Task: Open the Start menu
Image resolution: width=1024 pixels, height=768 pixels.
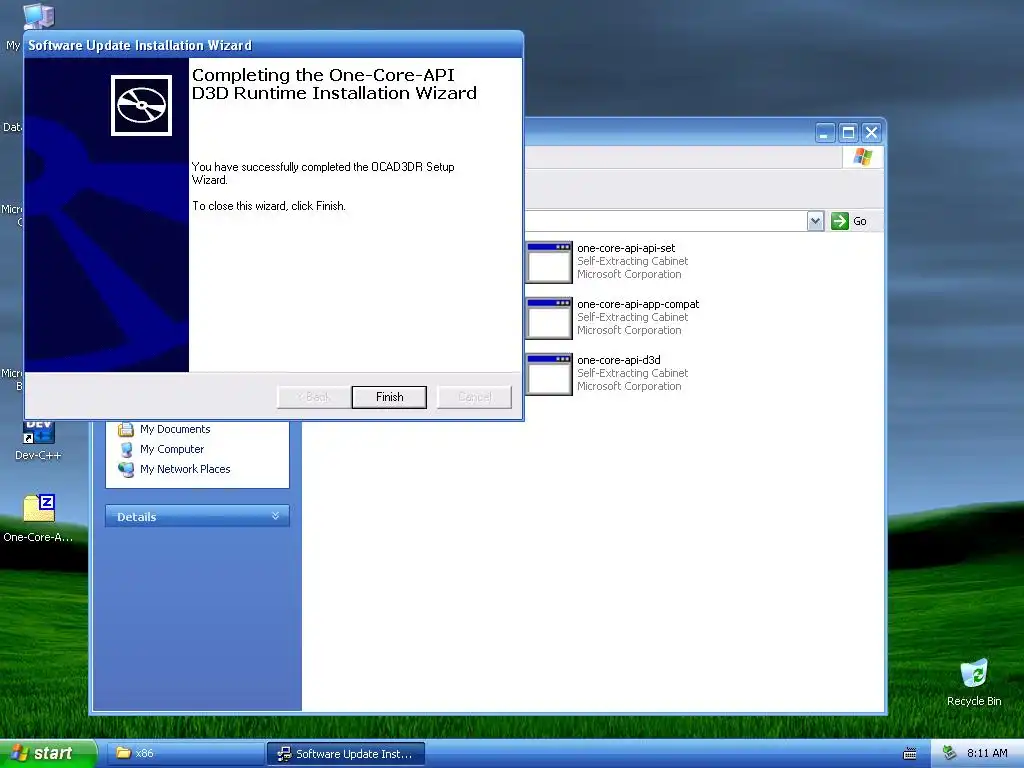Action: (x=48, y=753)
